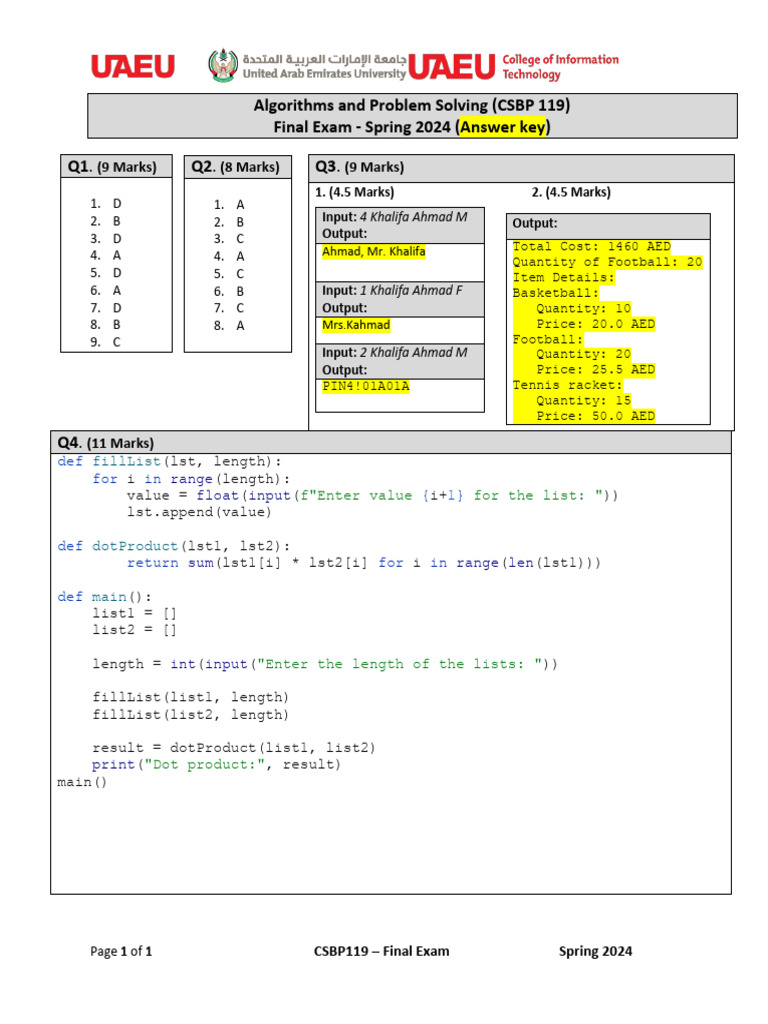The image size is (768, 1024).
Task: Click Price: 50.0 AED line
Action: tap(596, 416)
